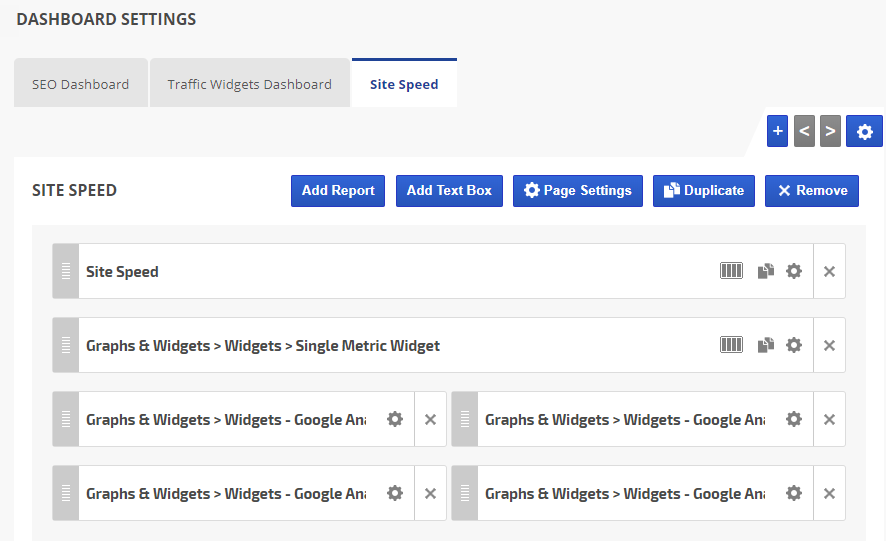Grab the drag handle of the Site Speed row
The height and width of the screenshot is (541, 886).
(x=66, y=271)
